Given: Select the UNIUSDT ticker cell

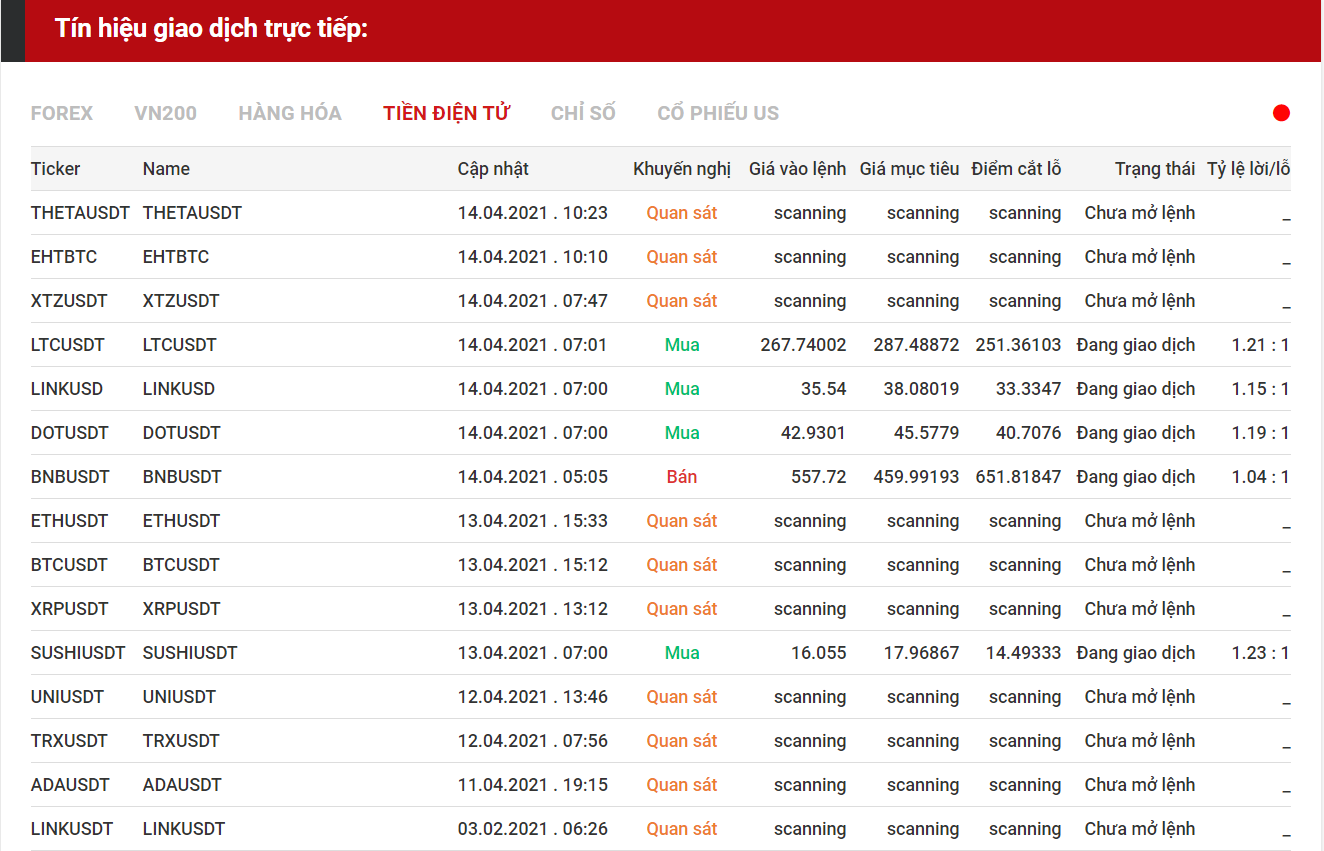Looking at the screenshot, I should click(x=67, y=697).
